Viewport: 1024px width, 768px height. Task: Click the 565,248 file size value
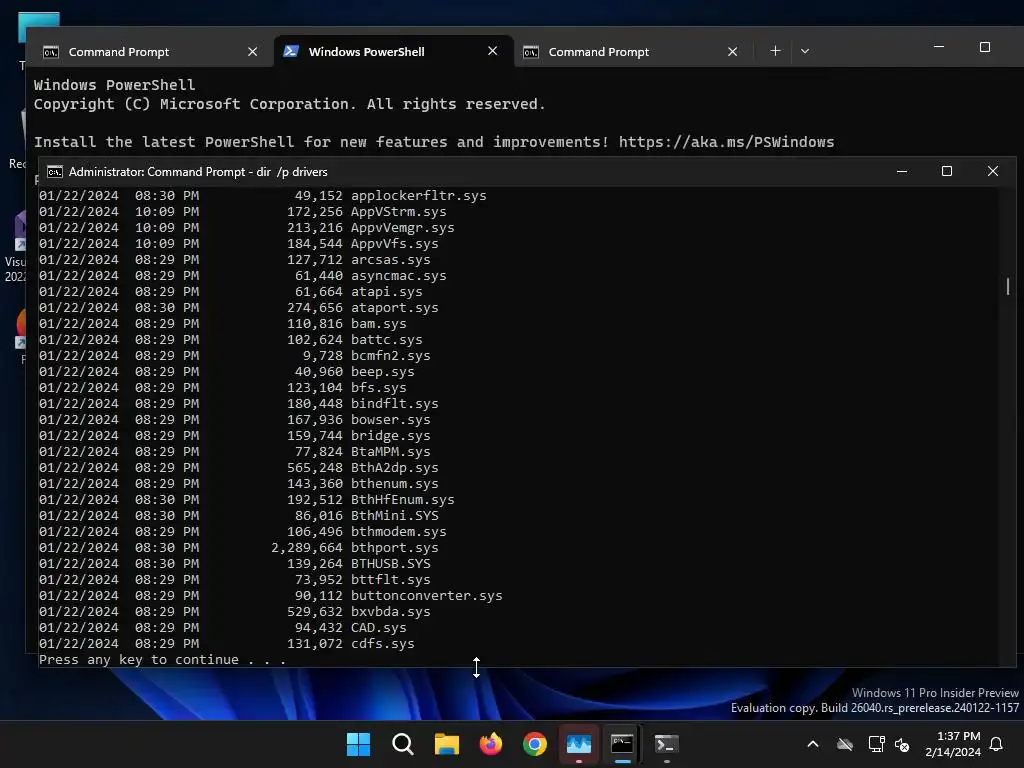coord(315,468)
